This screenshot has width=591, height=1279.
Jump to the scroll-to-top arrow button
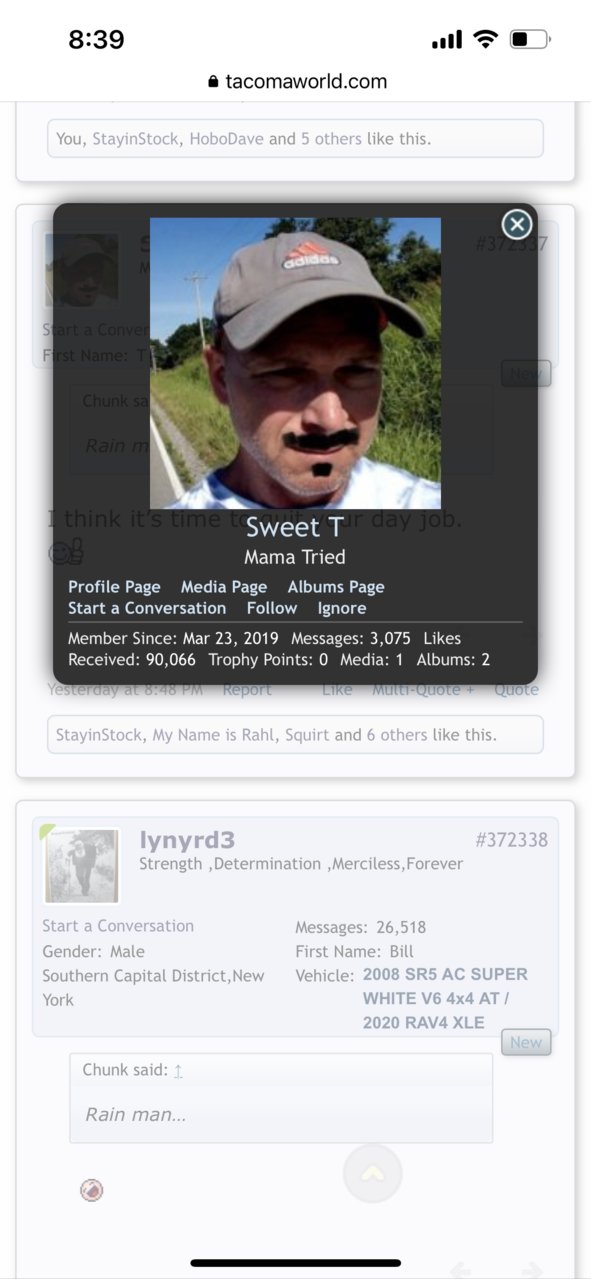pos(372,1173)
